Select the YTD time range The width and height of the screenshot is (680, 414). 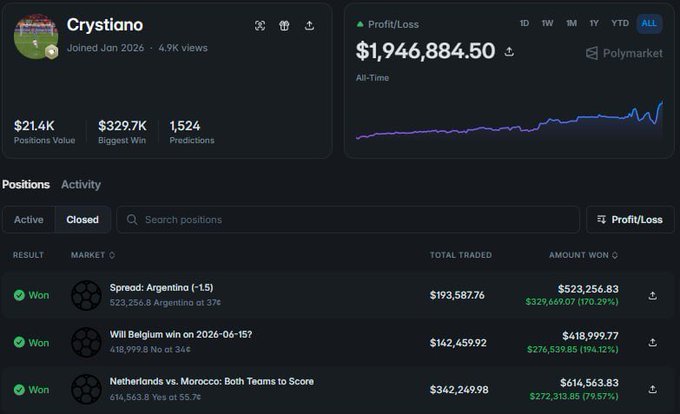point(620,23)
